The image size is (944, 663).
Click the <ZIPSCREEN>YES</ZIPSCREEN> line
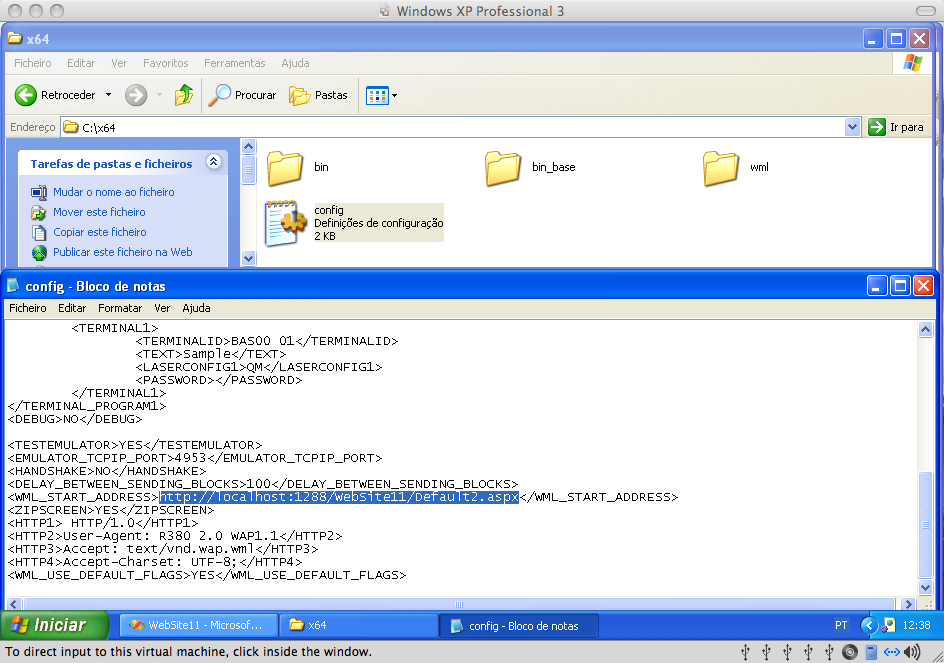pyautogui.click(x=111, y=510)
